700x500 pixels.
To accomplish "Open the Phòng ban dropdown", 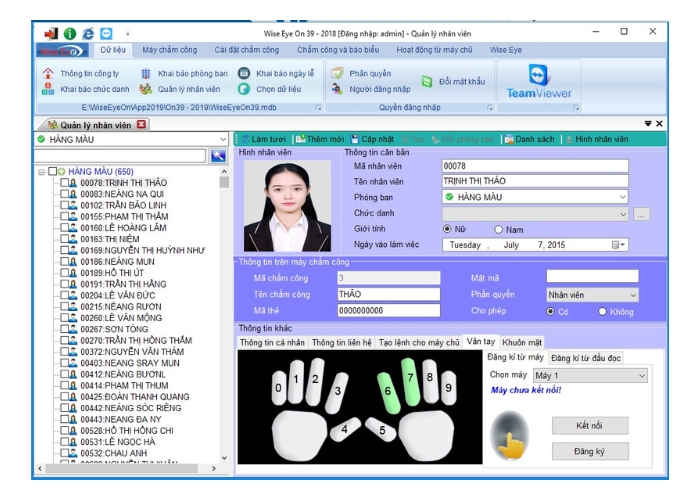I will pyautogui.click(x=622, y=197).
